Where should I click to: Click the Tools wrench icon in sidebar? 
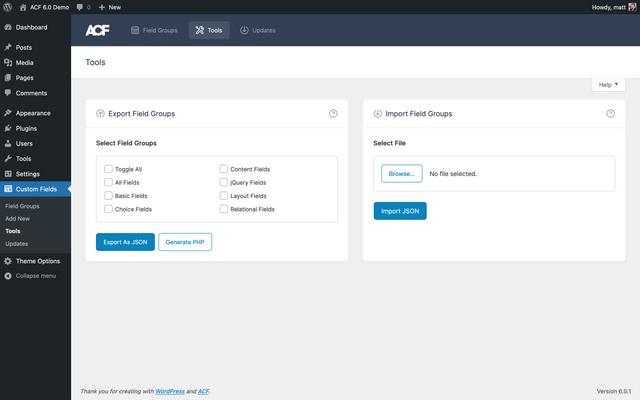point(8,158)
